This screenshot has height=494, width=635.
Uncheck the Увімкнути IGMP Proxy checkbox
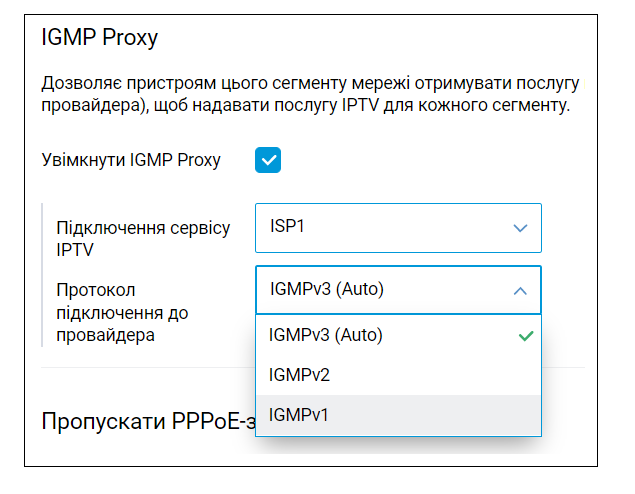click(268, 160)
